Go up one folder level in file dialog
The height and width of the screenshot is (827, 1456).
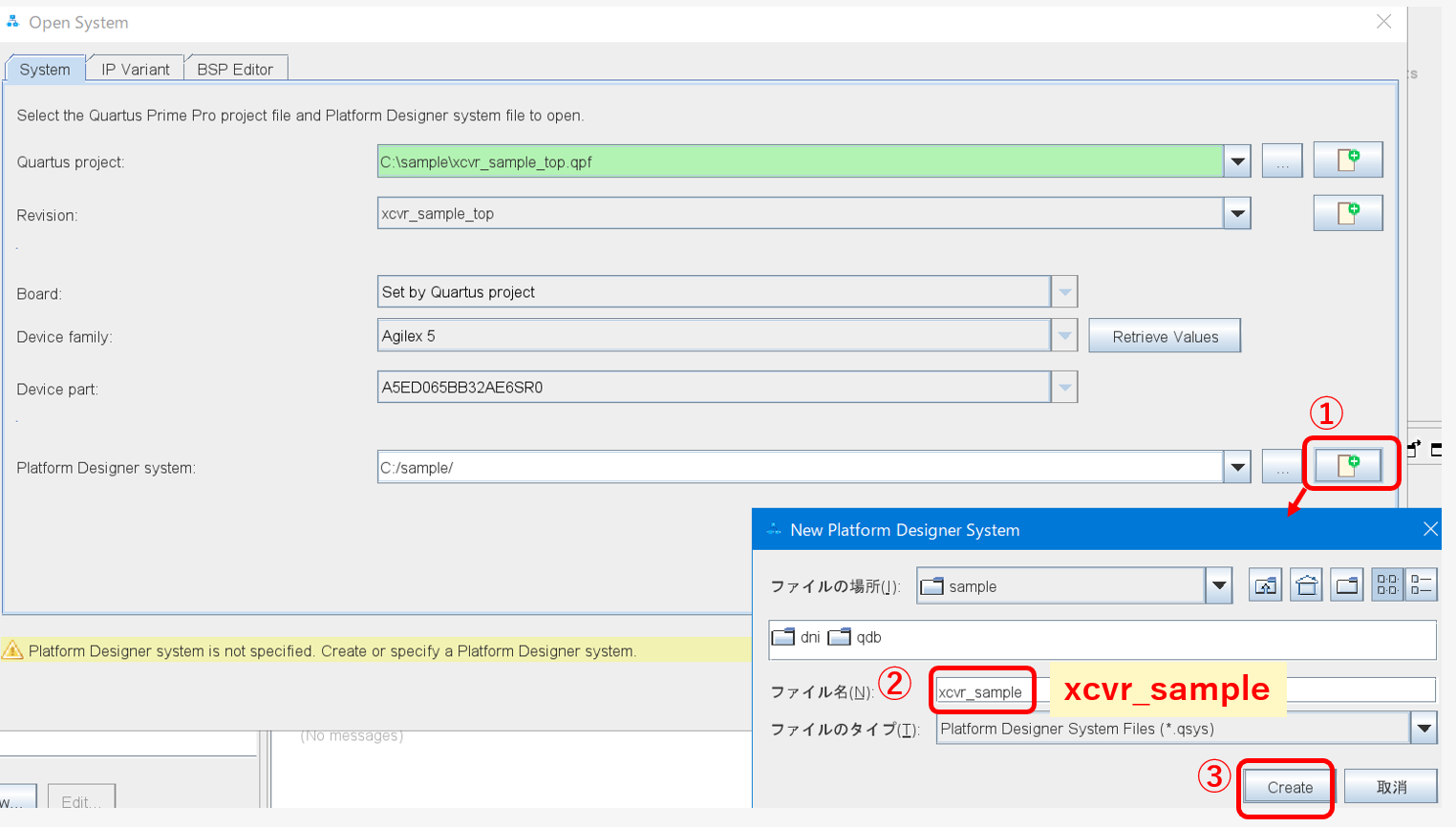(x=1265, y=585)
